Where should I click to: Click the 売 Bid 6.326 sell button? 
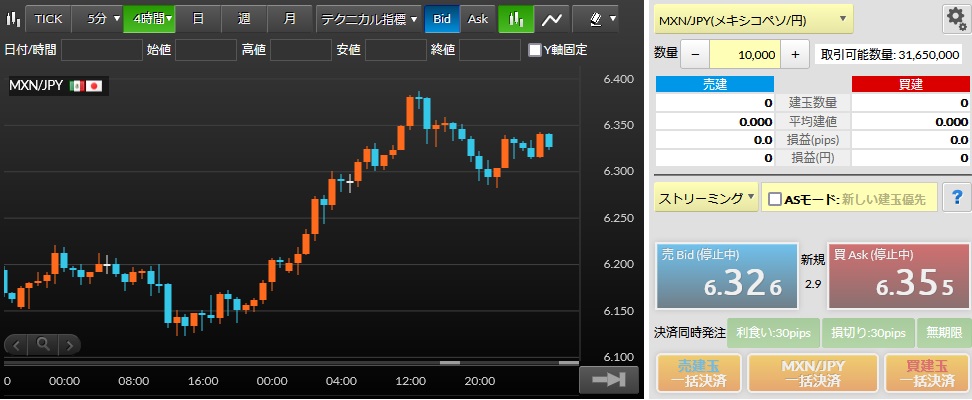tap(727, 276)
